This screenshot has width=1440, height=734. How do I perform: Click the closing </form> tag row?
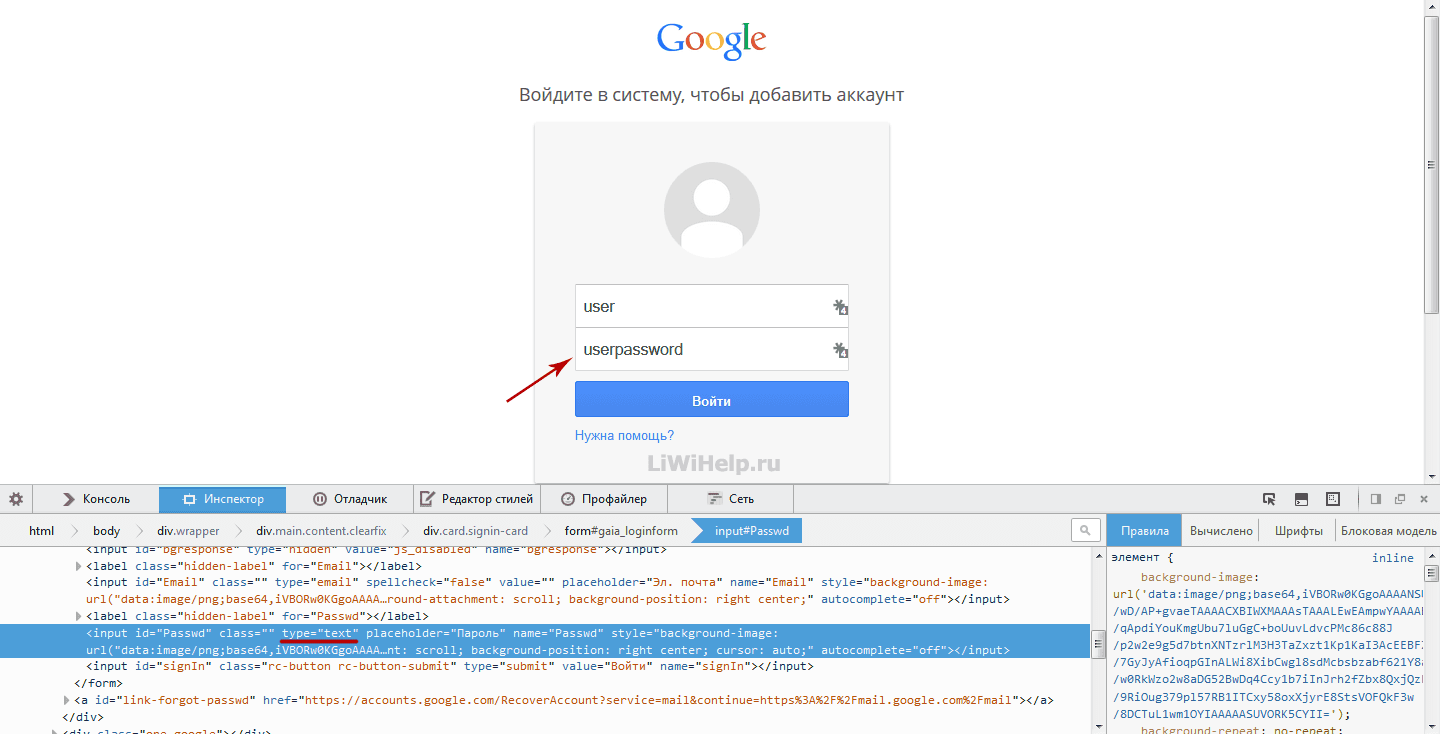click(x=545, y=683)
